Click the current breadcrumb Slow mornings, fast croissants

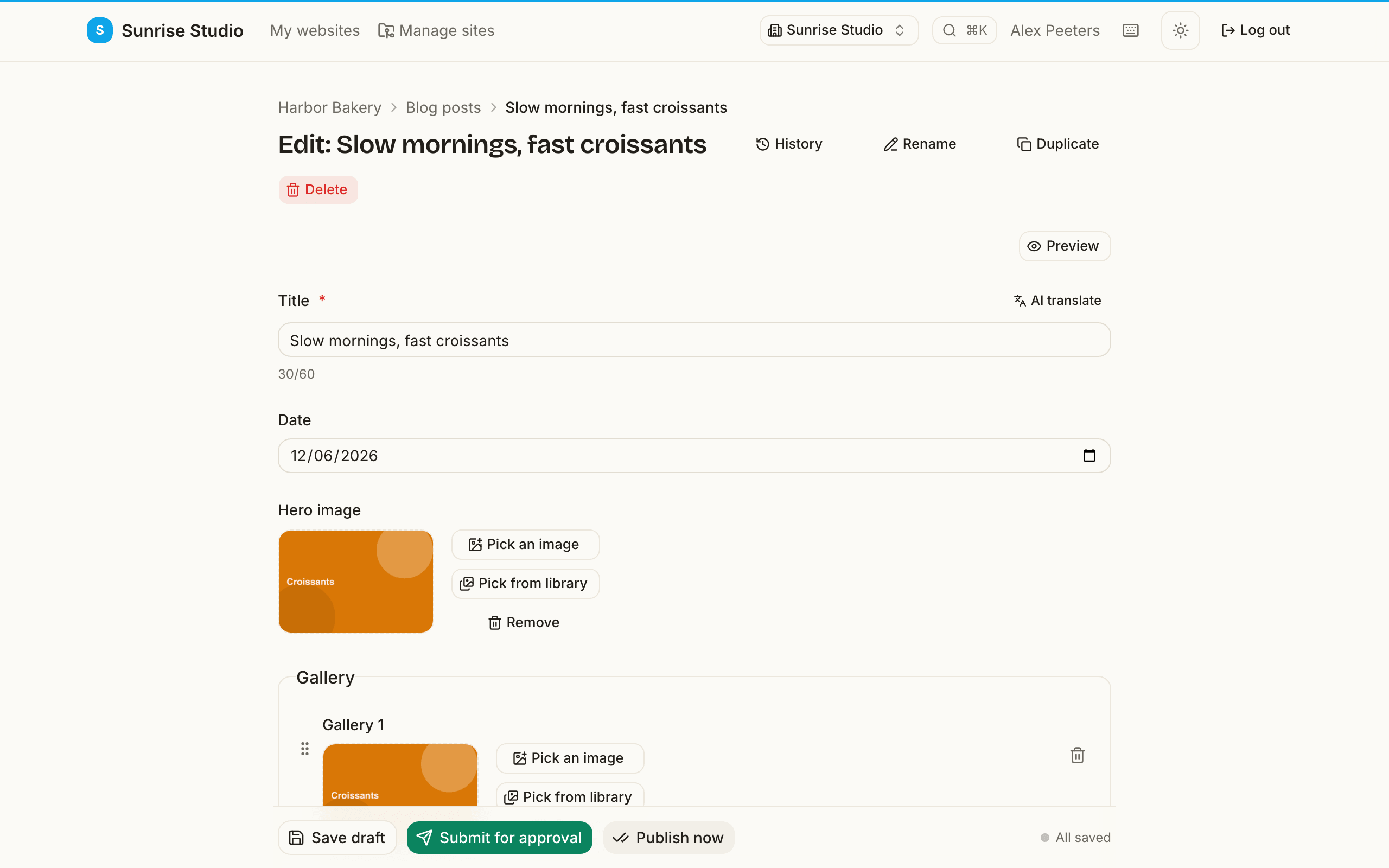(616, 107)
